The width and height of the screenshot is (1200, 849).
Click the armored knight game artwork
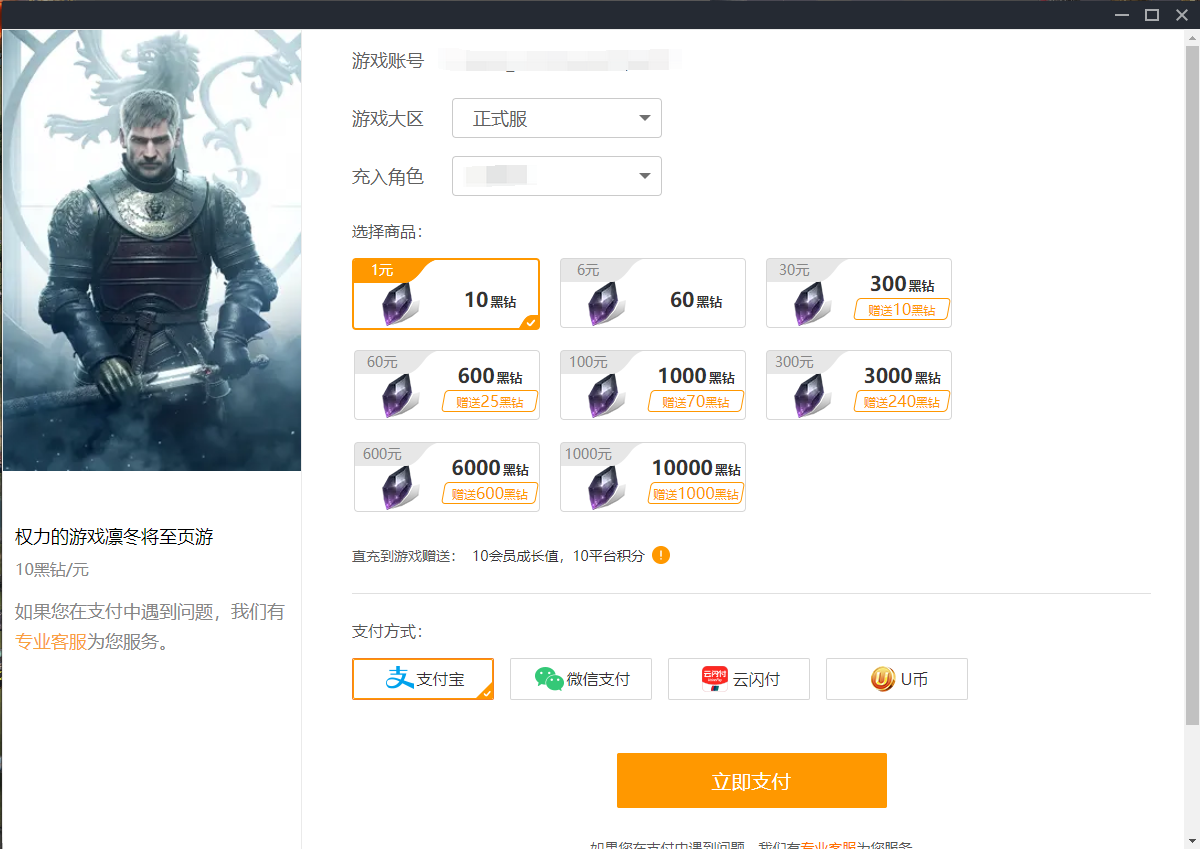[x=152, y=250]
